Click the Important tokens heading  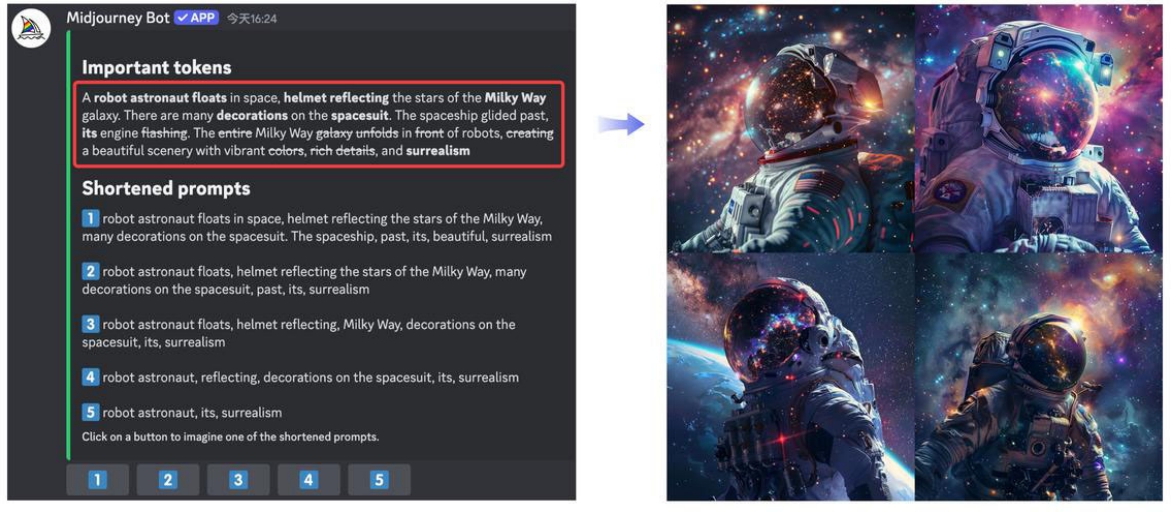click(x=156, y=67)
